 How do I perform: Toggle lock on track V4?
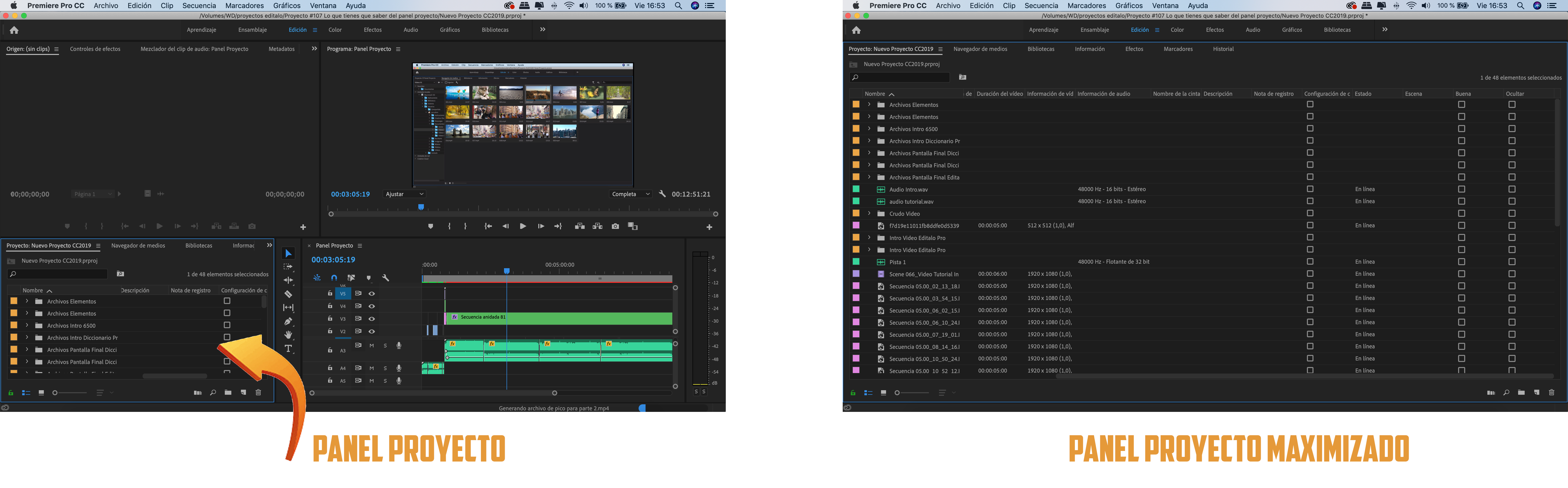pyautogui.click(x=330, y=306)
